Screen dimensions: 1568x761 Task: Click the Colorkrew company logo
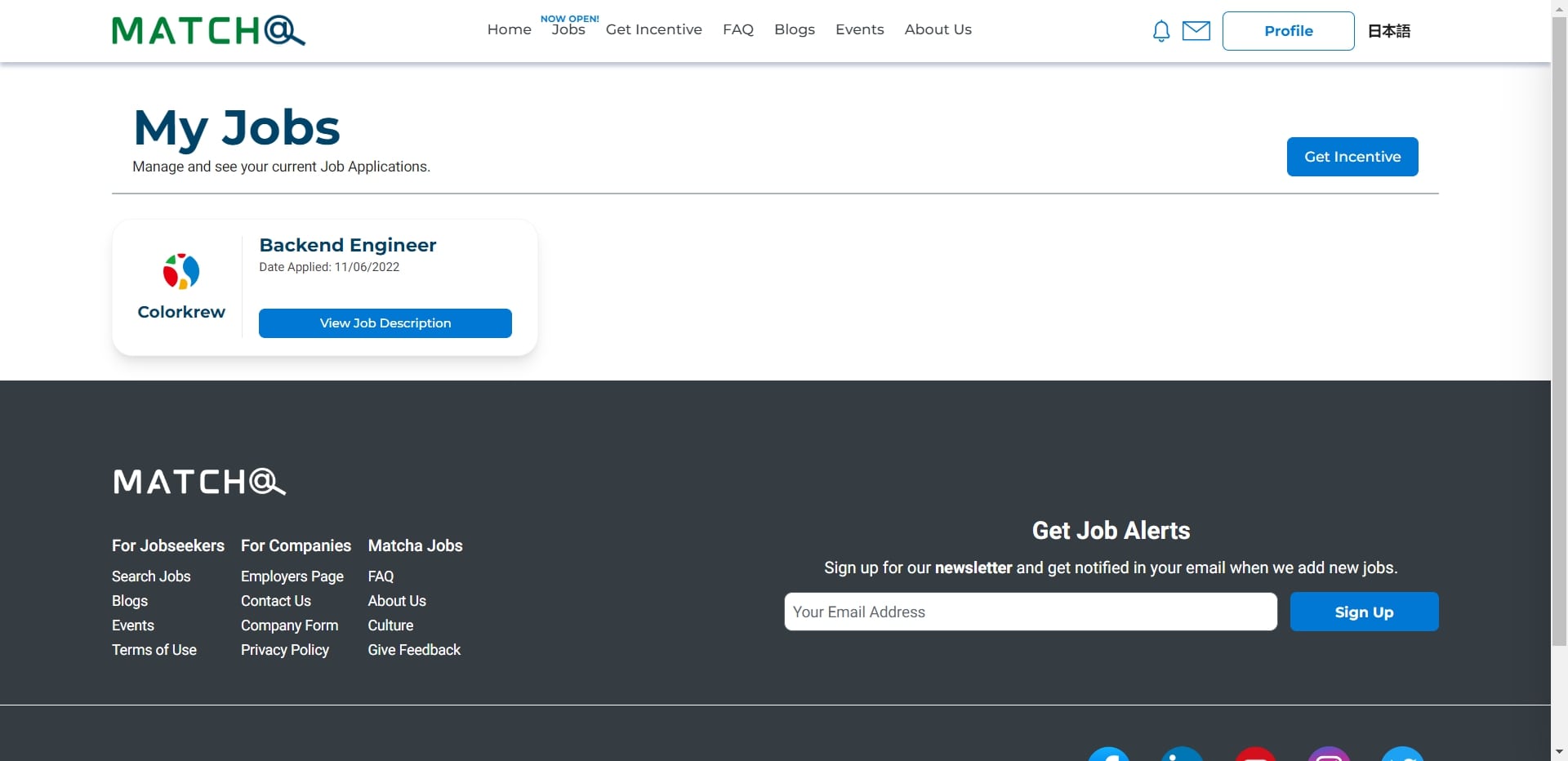[x=181, y=271]
